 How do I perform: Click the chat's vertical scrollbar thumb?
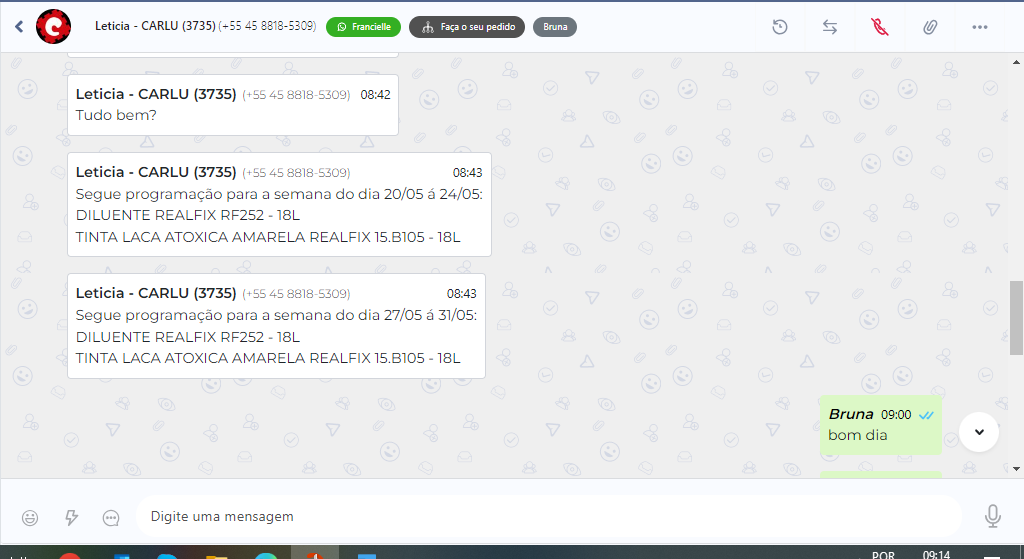(x=1016, y=318)
